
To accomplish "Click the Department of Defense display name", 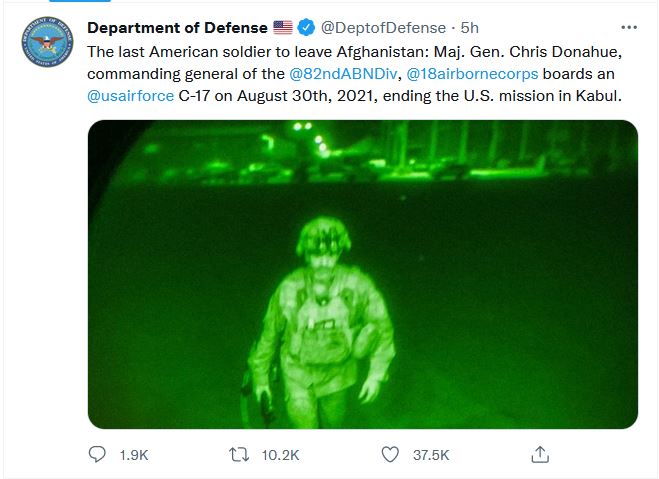I will [177, 27].
